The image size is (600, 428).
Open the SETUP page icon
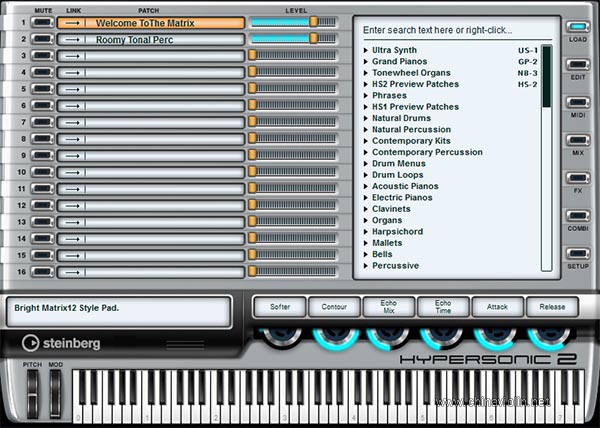pyautogui.click(x=577, y=252)
